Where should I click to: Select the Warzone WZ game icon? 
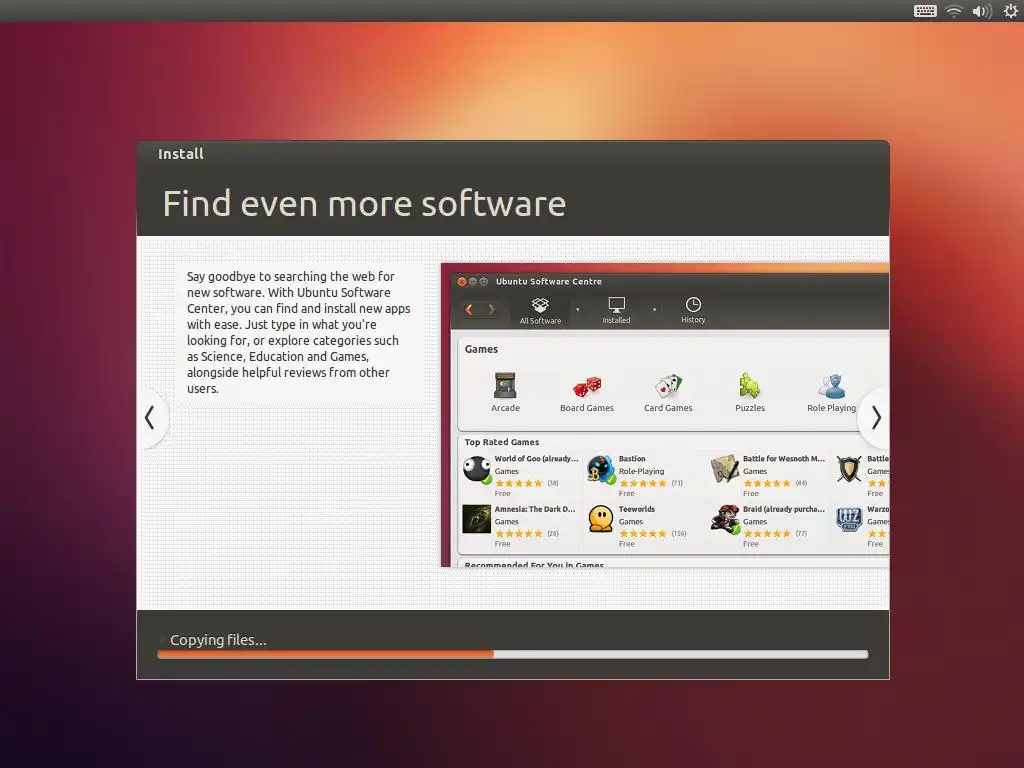[849, 520]
